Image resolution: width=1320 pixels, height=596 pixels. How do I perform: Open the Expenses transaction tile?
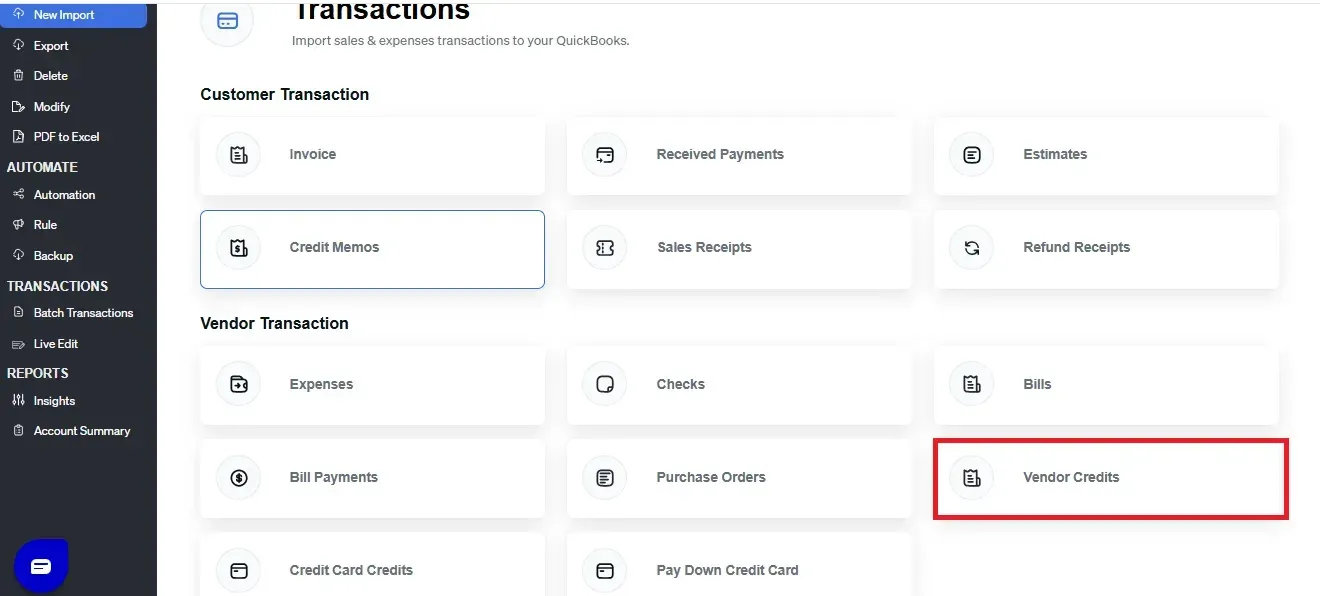[x=372, y=385]
